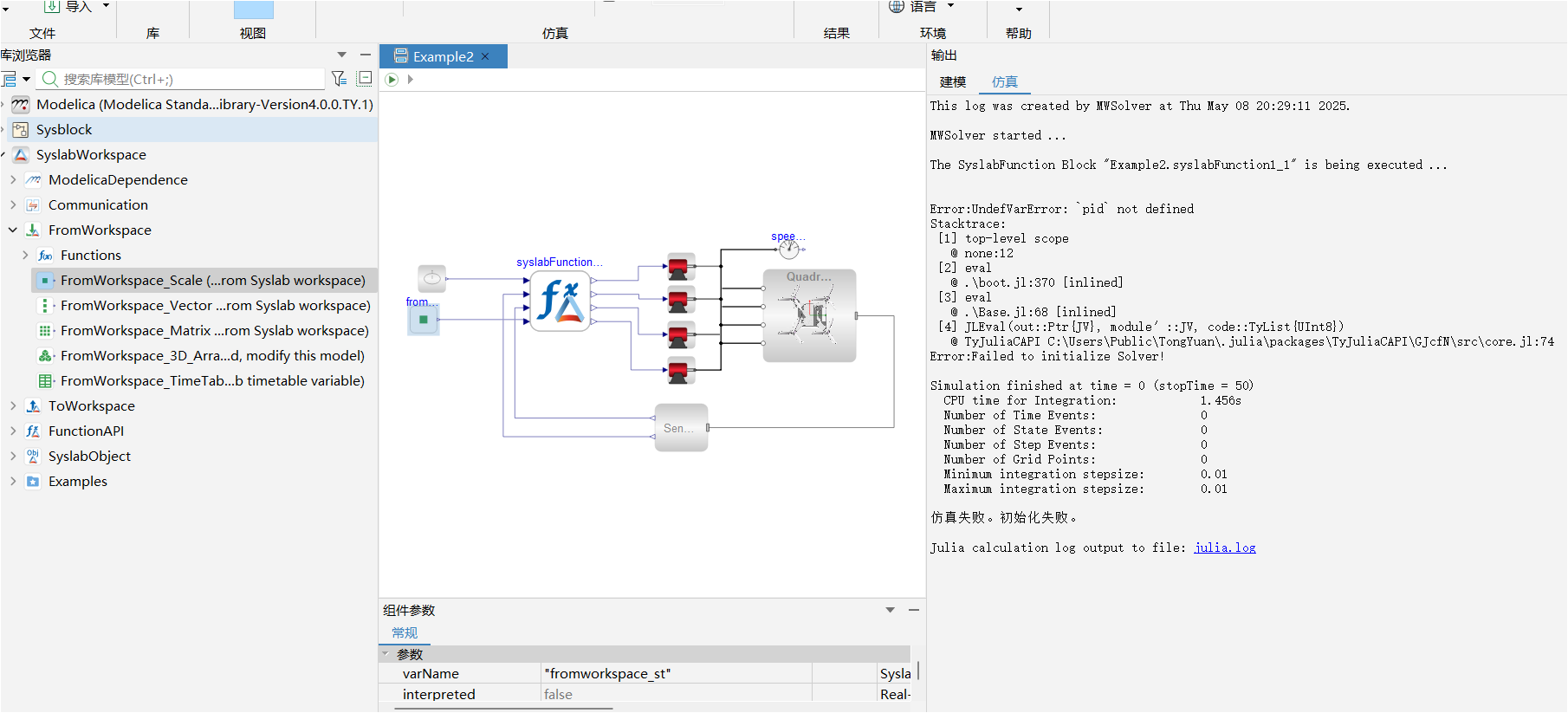This screenshot has height=713, width=1568.
Task: Select the top red motor block
Action: pos(678,266)
